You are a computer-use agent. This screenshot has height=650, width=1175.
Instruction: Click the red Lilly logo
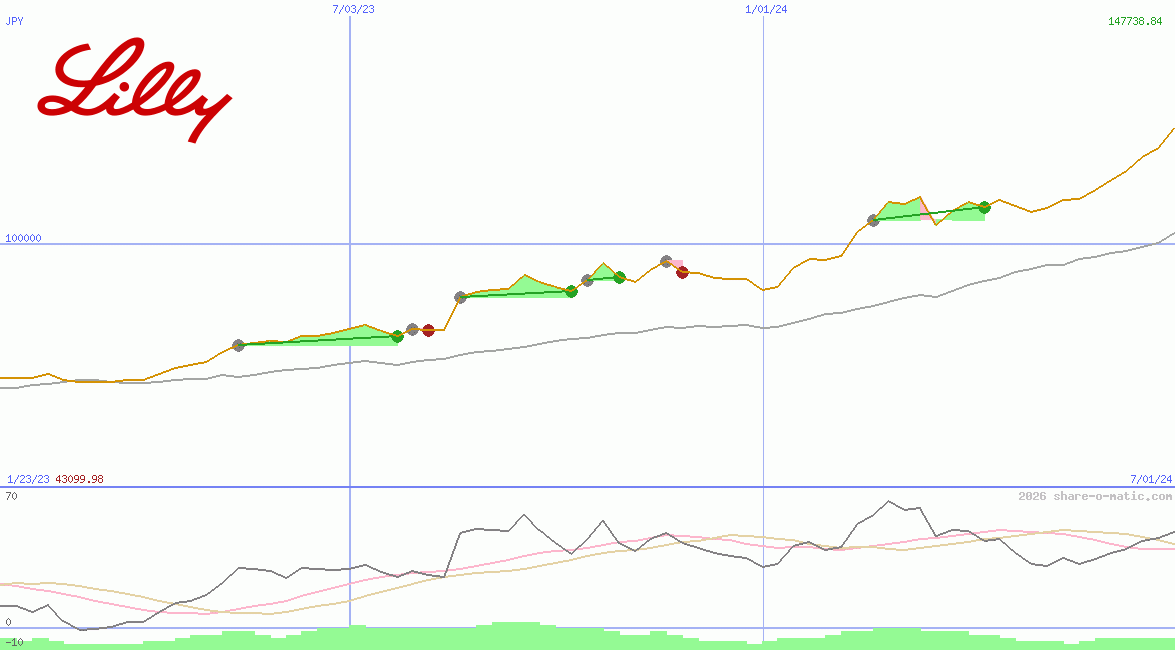point(134,89)
